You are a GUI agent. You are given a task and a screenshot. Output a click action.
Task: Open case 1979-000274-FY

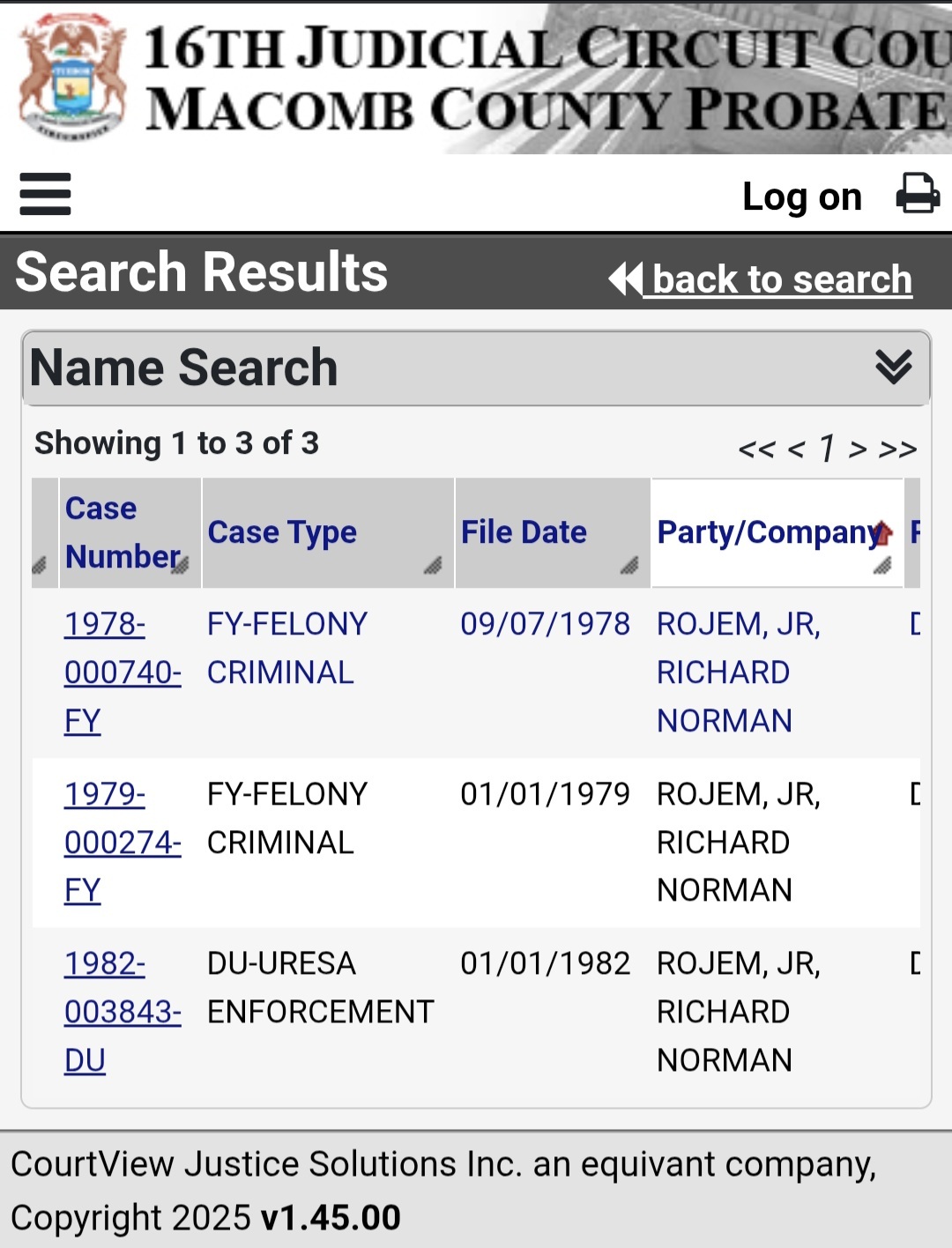pos(122,843)
